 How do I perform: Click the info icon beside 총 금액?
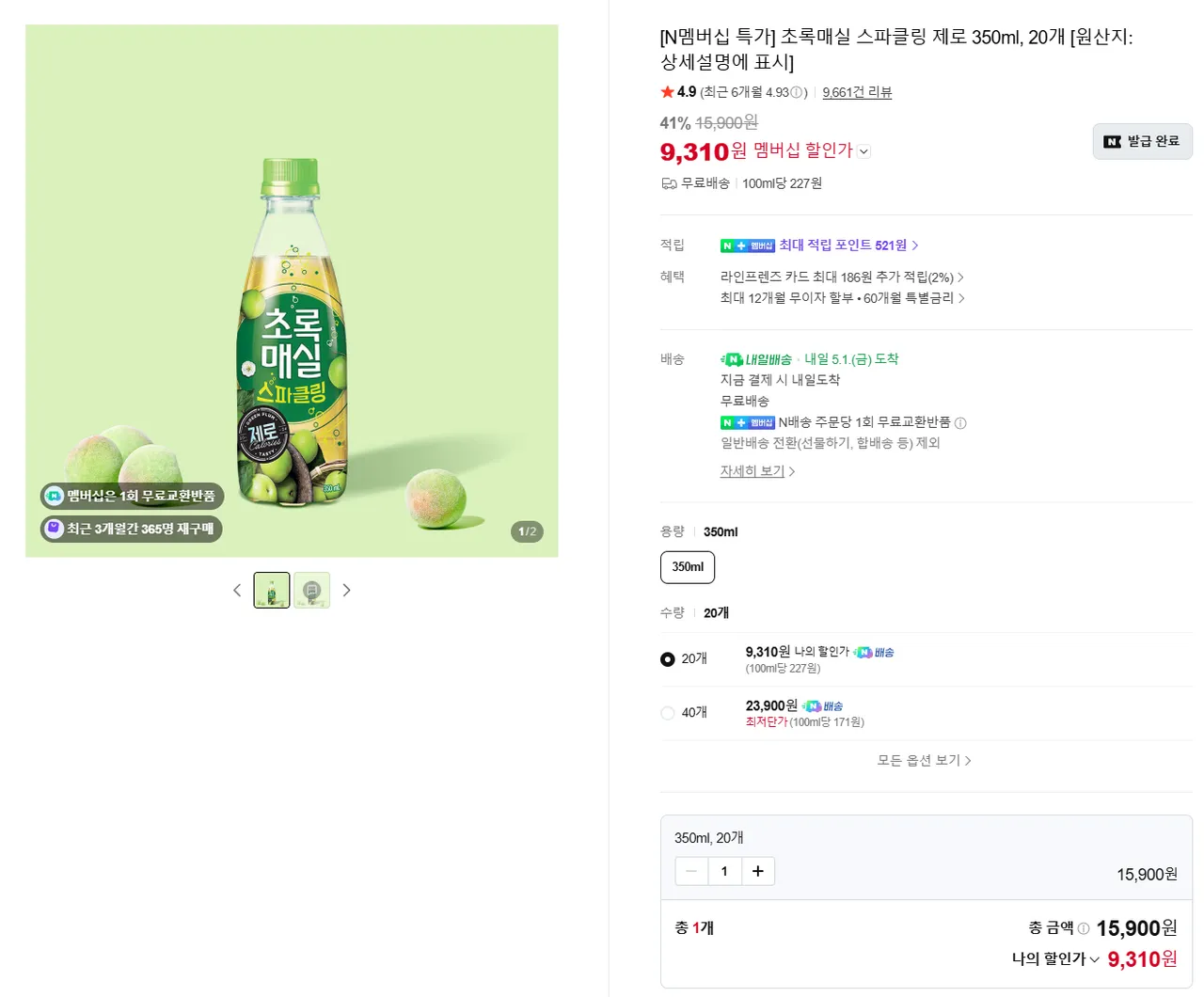[x=1084, y=928]
